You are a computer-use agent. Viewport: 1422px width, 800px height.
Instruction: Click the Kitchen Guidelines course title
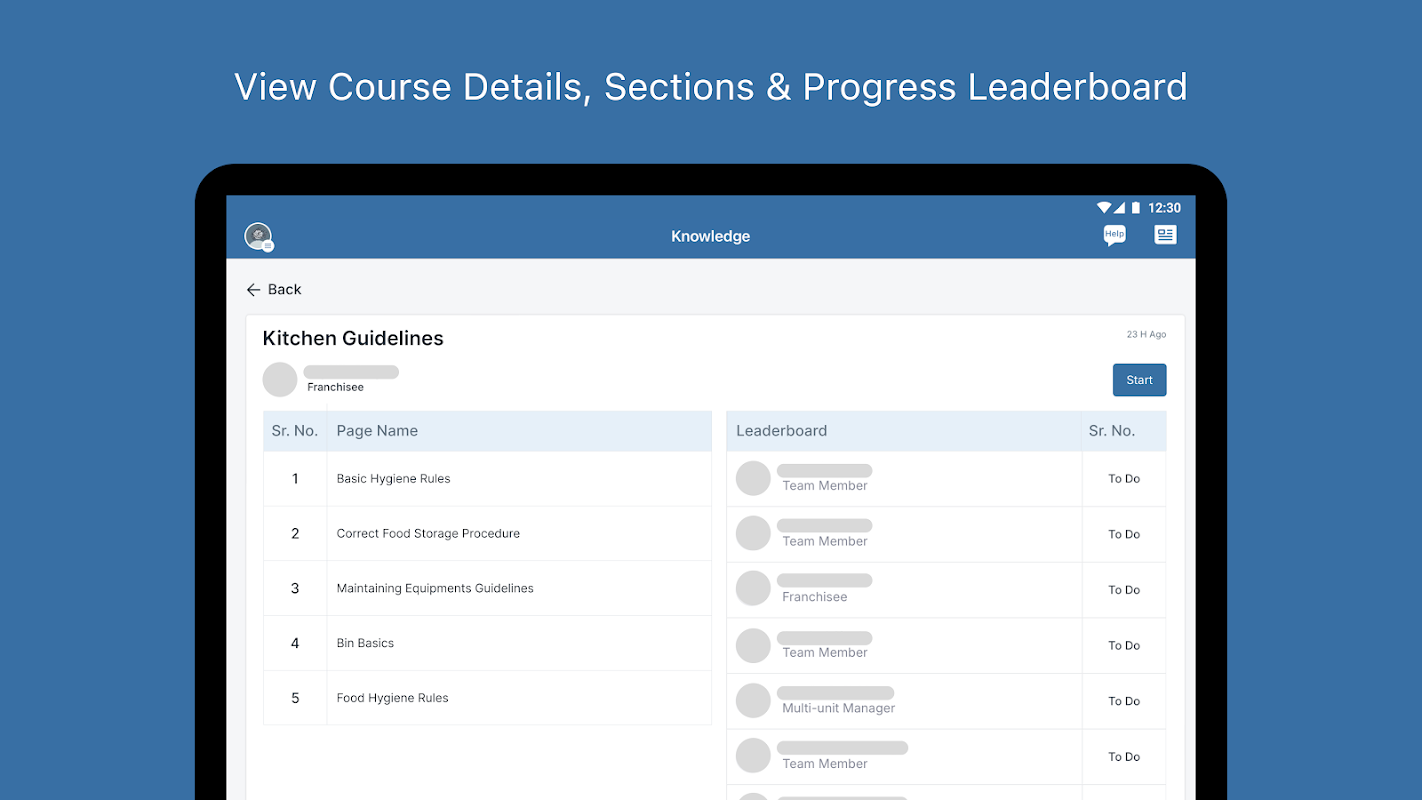353,339
